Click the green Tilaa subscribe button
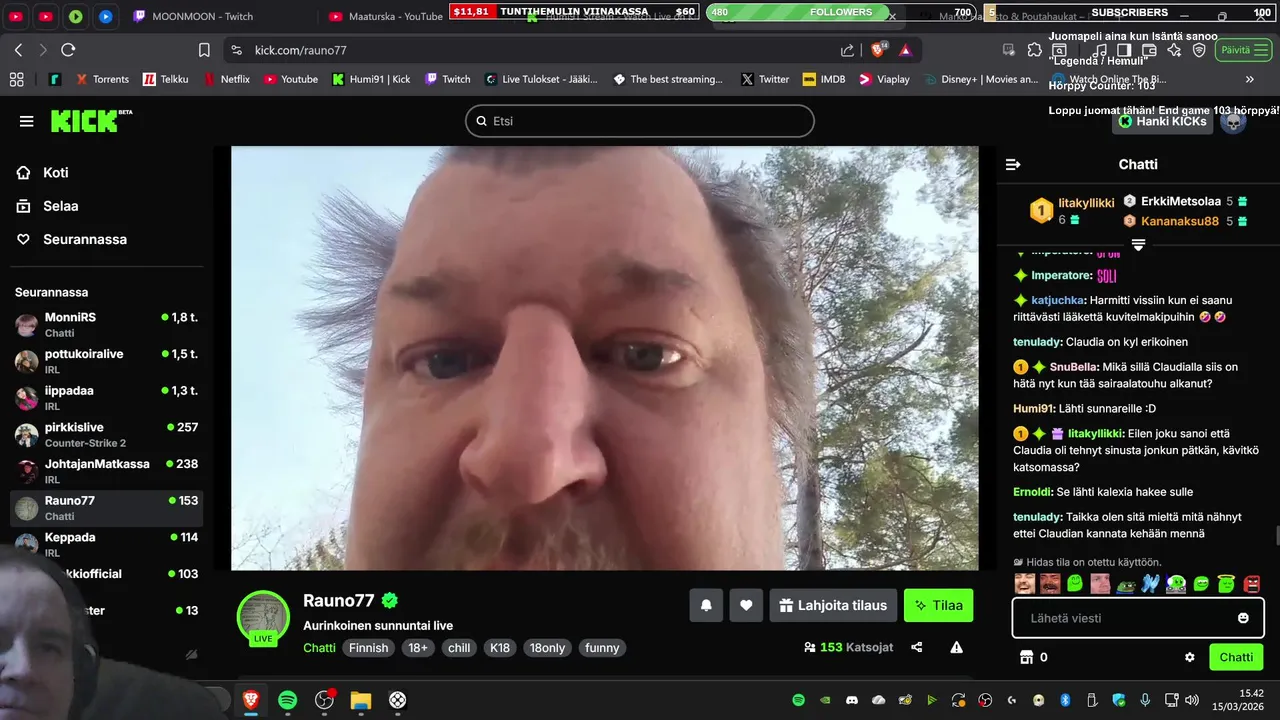Viewport: 1280px width, 720px height. [938, 605]
